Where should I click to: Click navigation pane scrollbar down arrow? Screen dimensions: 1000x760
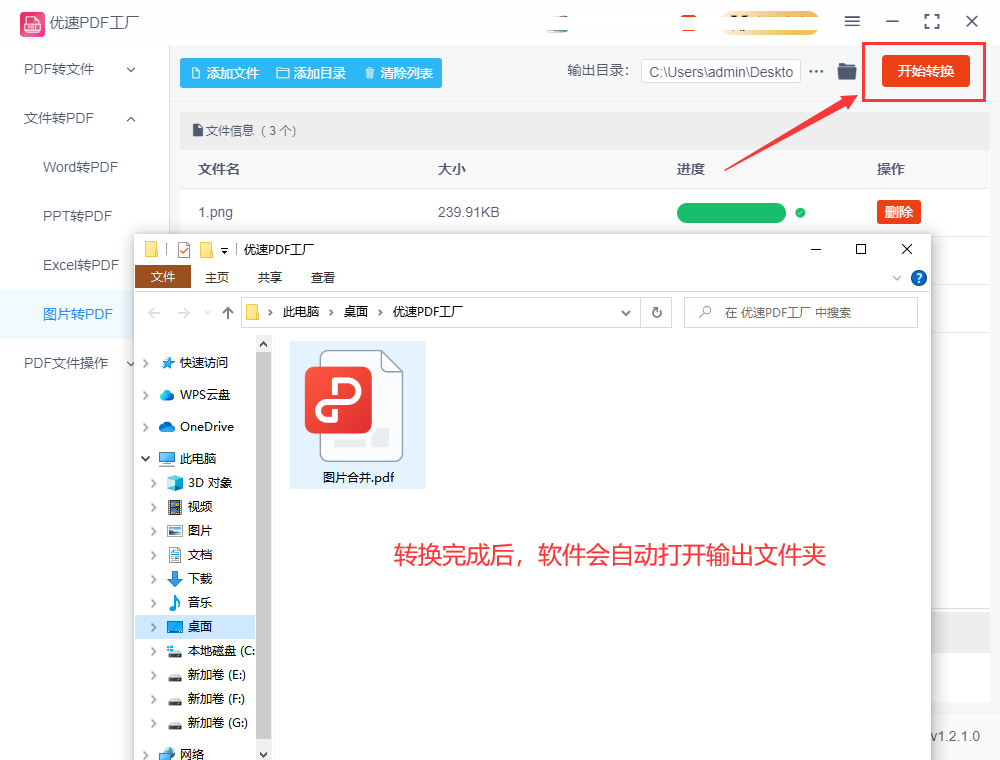pos(263,753)
